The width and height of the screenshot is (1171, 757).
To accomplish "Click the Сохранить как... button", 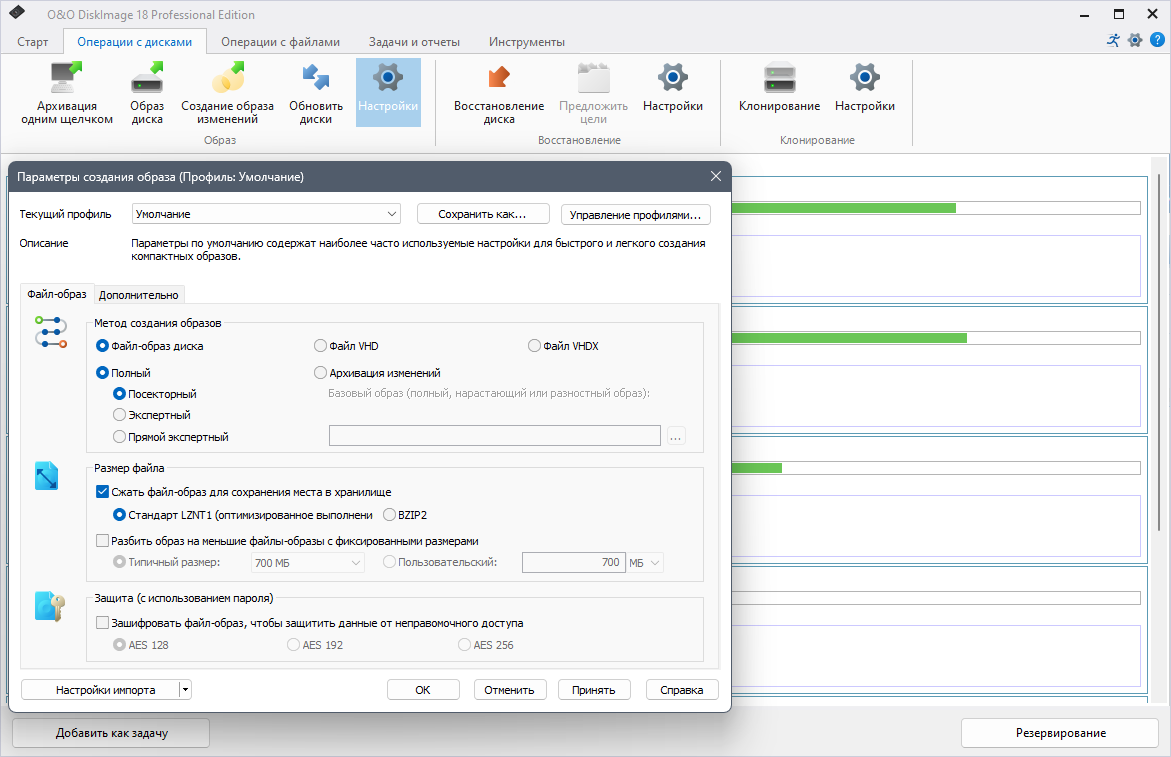I will click(x=482, y=214).
